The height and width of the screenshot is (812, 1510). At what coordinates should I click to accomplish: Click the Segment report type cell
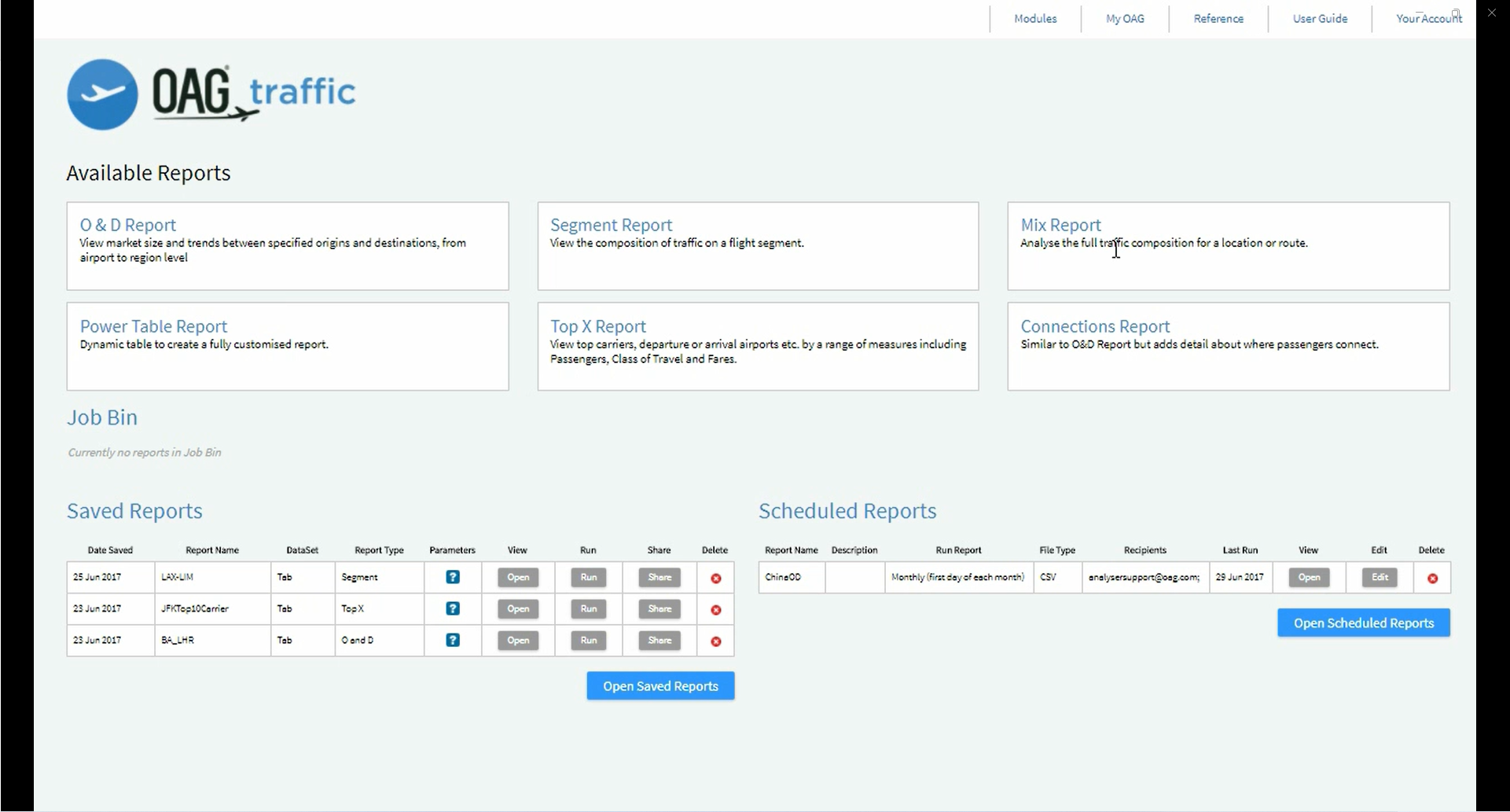380,578
